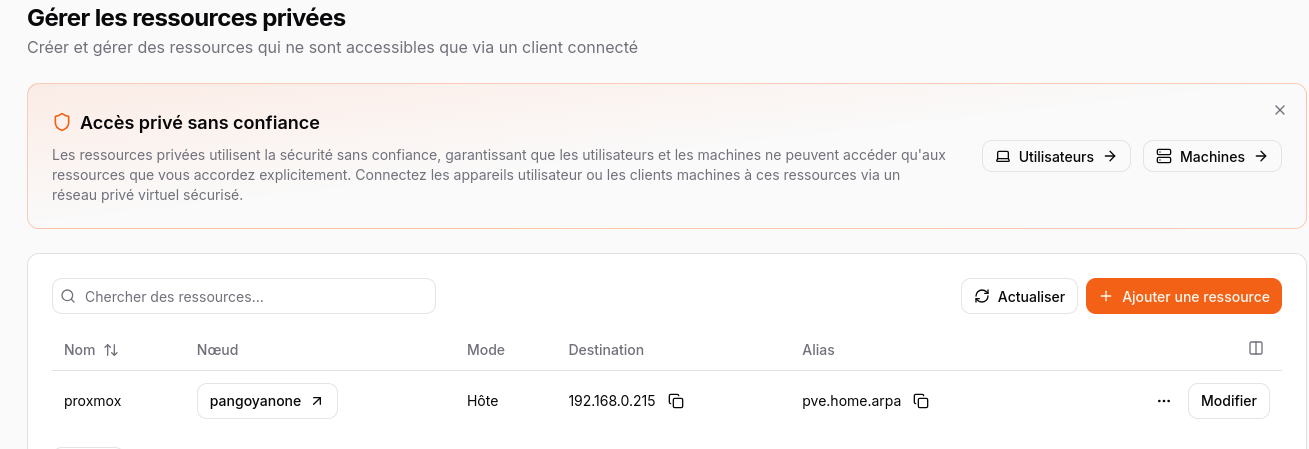The height and width of the screenshot is (449, 1309).
Task: Click the Actualiser button
Action: 1019,297
